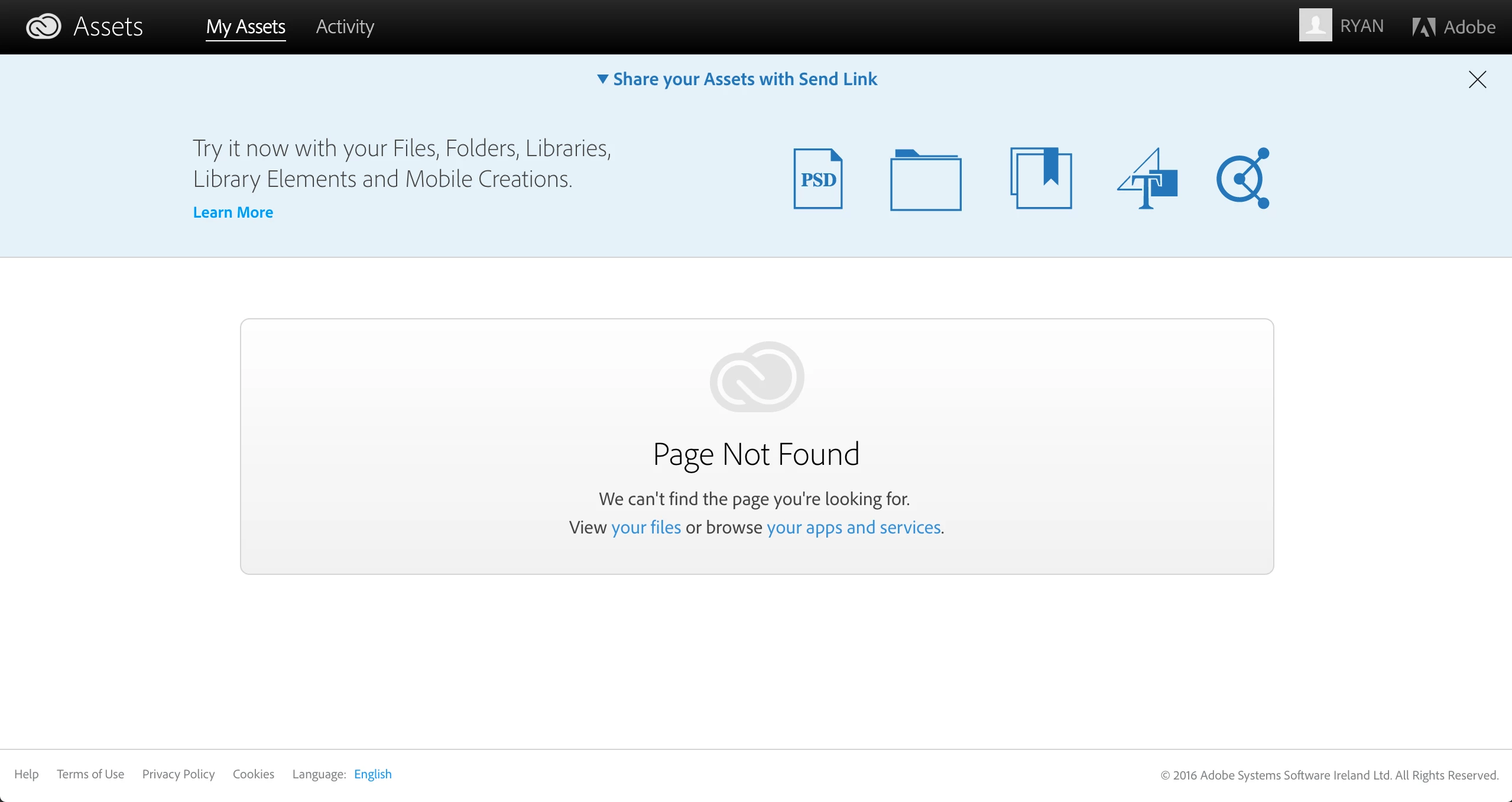Click the RYAN user avatar icon

click(x=1315, y=25)
